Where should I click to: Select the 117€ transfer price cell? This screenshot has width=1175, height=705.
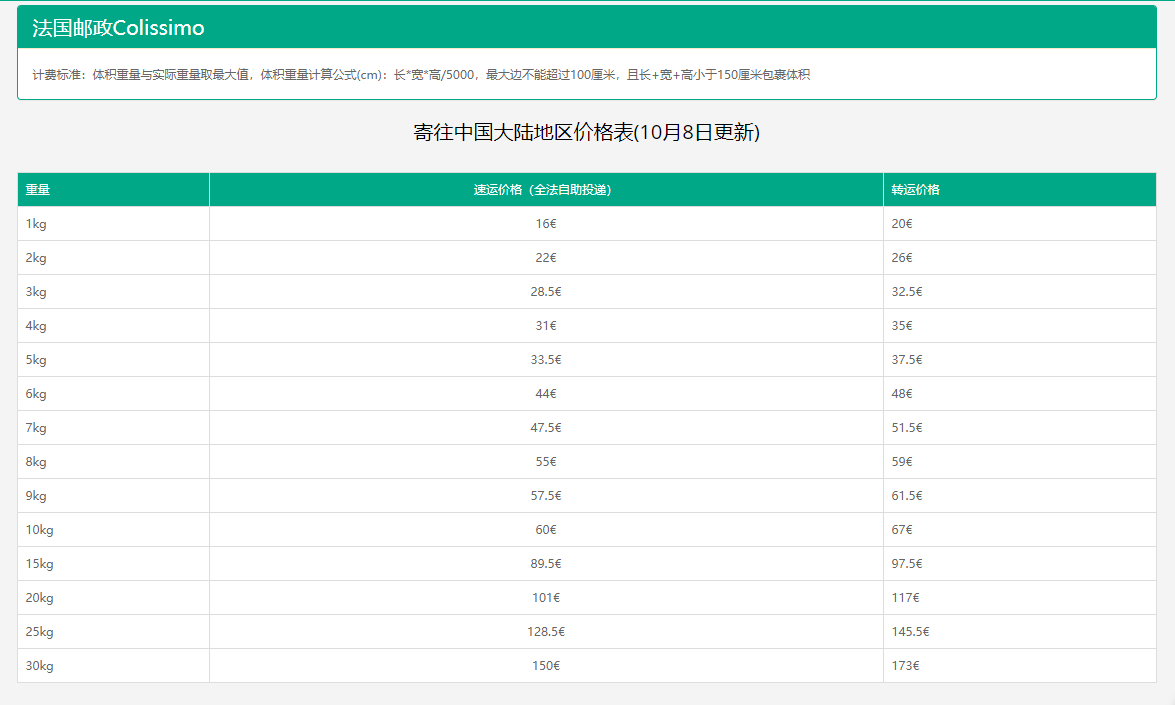point(1020,598)
